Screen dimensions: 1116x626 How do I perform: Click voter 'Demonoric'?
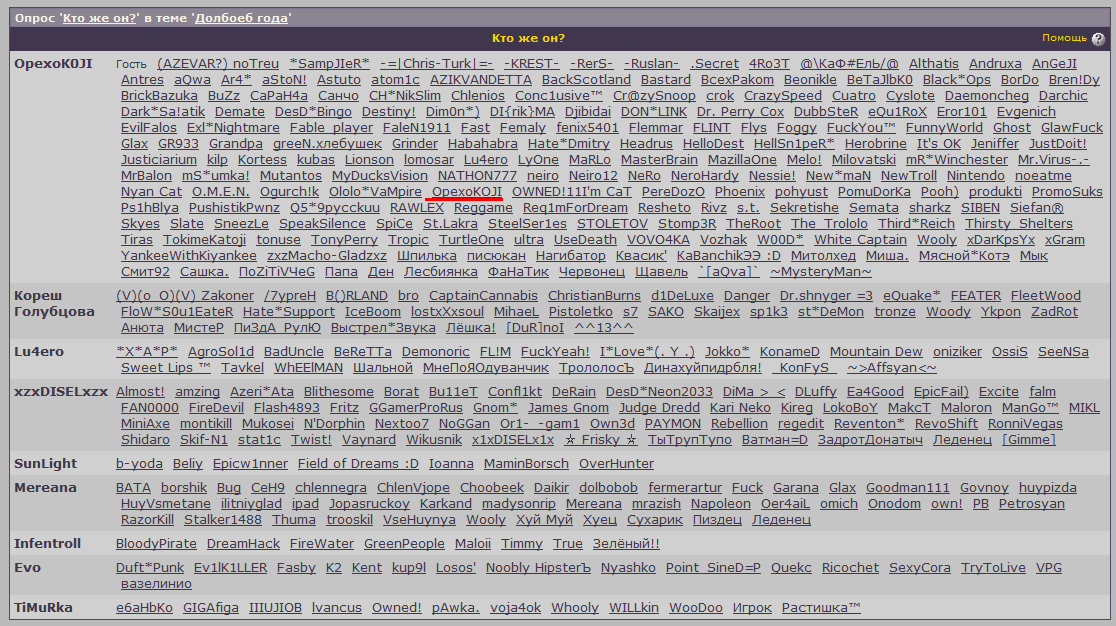point(436,351)
